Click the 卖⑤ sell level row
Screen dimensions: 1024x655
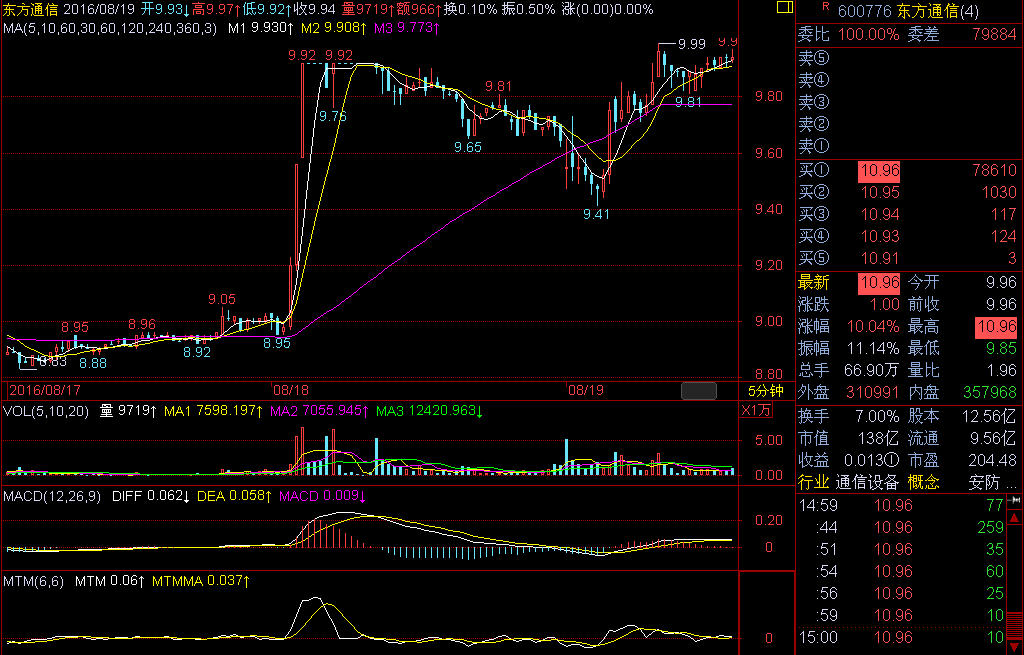(815, 57)
